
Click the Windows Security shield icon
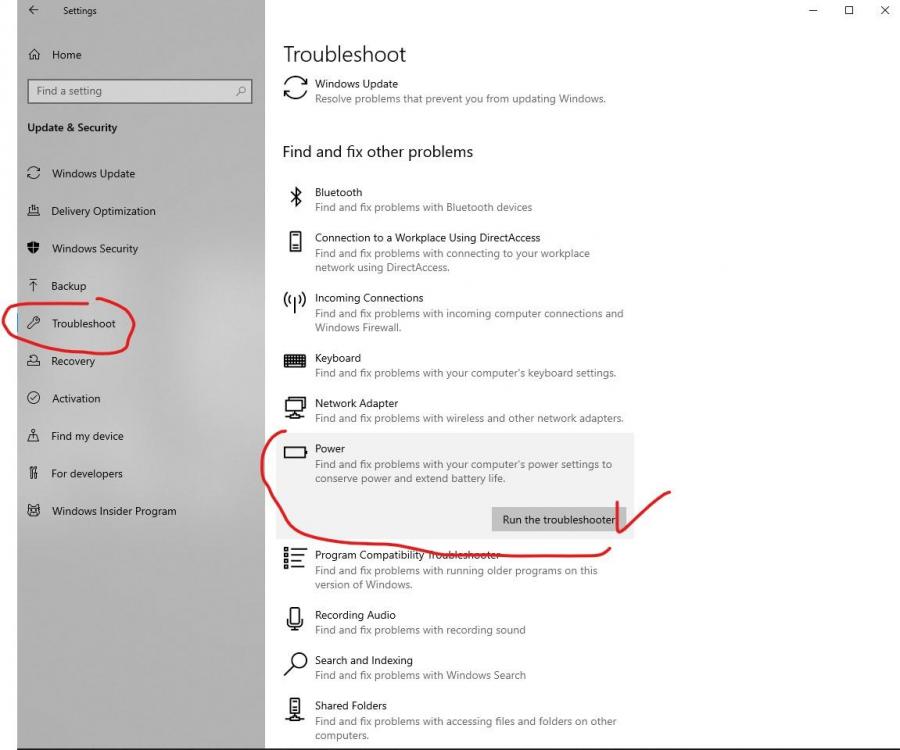coord(33,248)
